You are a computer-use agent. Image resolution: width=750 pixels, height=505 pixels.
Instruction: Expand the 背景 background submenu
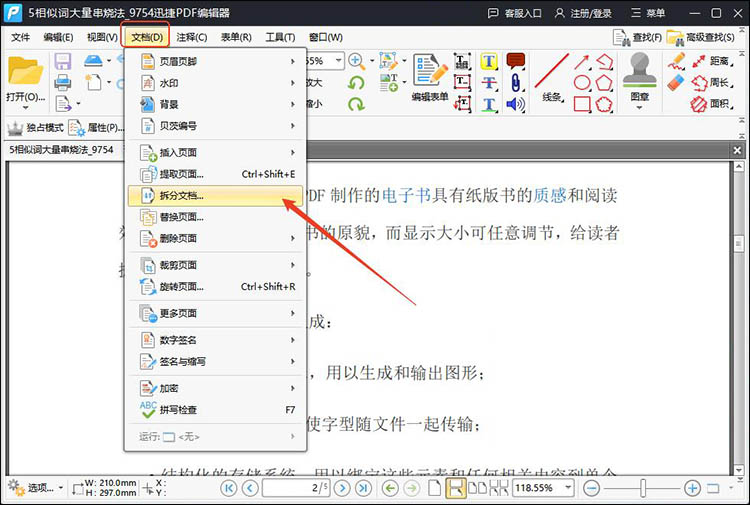click(215, 104)
